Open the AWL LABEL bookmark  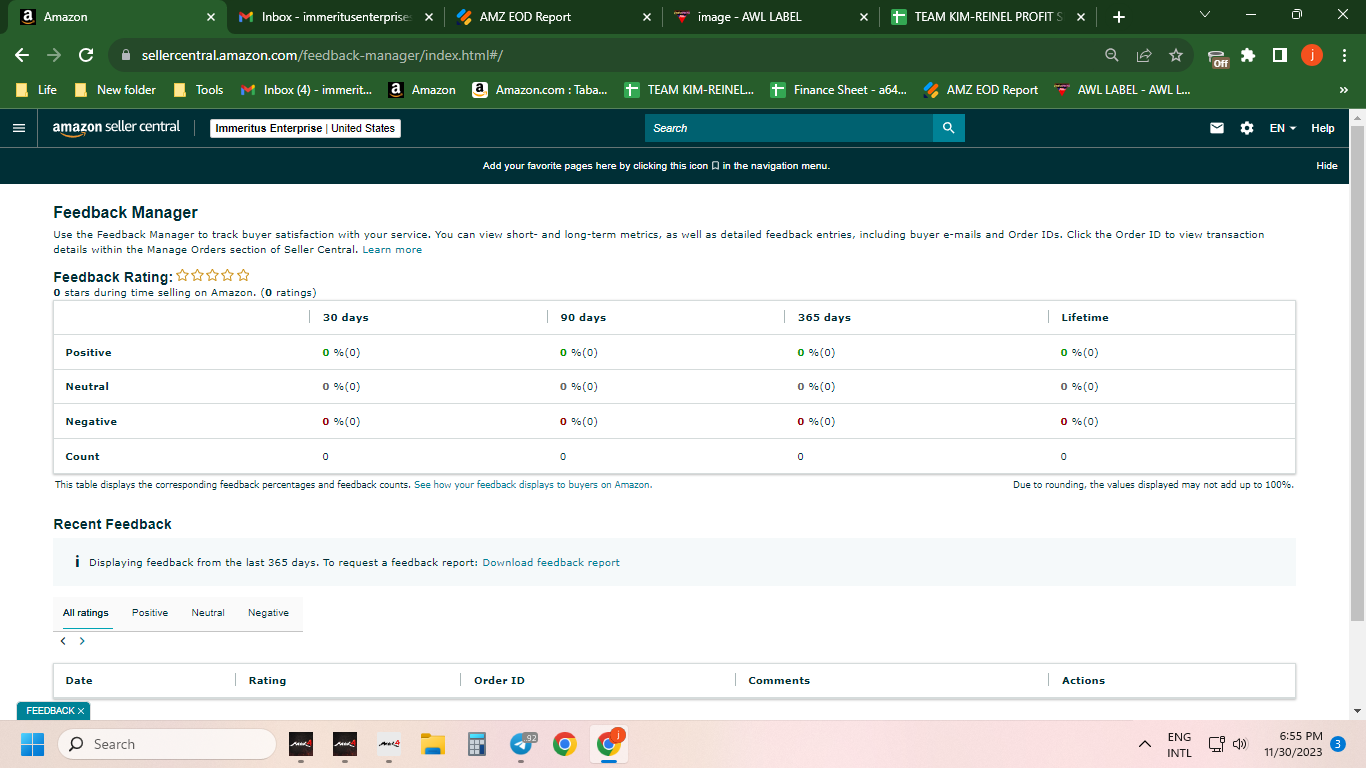pos(1123,90)
